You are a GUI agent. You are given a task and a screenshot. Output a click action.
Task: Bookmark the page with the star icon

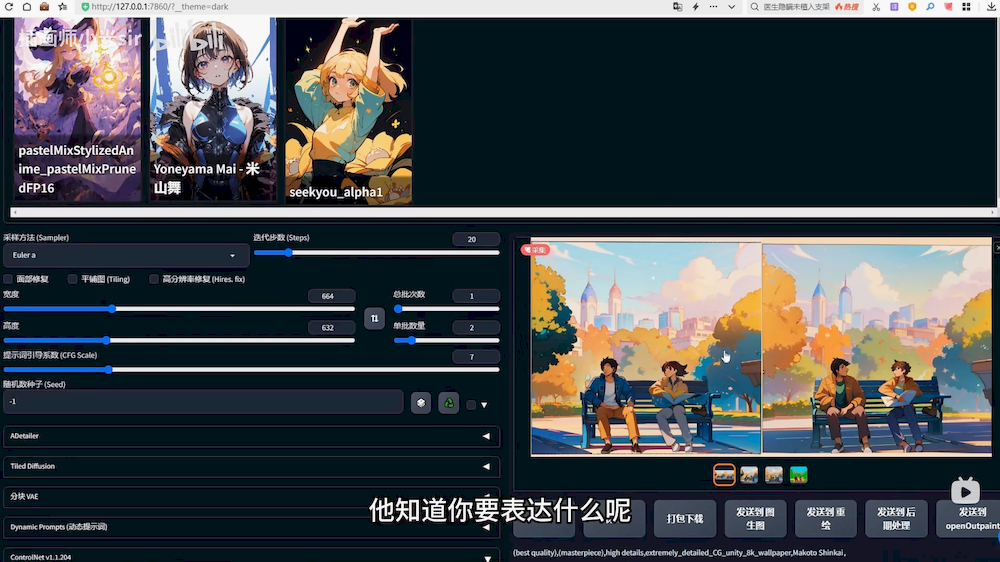(63, 6)
